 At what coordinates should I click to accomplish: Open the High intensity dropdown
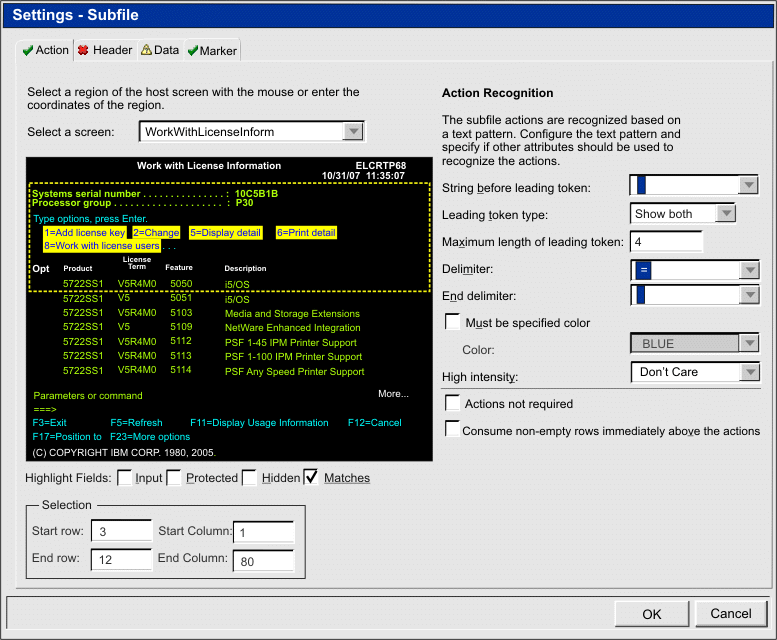click(x=748, y=372)
